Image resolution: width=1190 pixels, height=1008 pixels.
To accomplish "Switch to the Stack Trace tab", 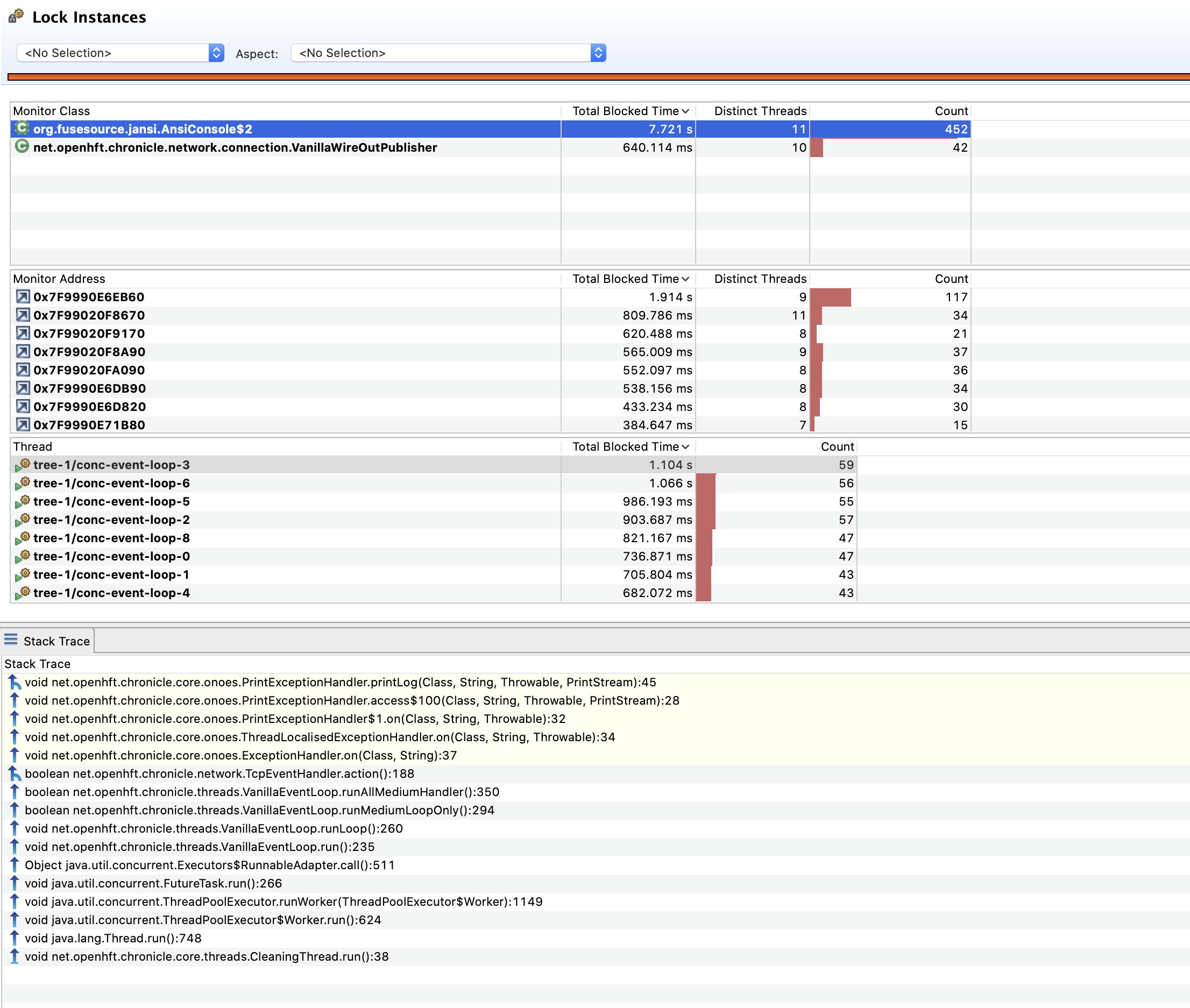I will coord(56,641).
